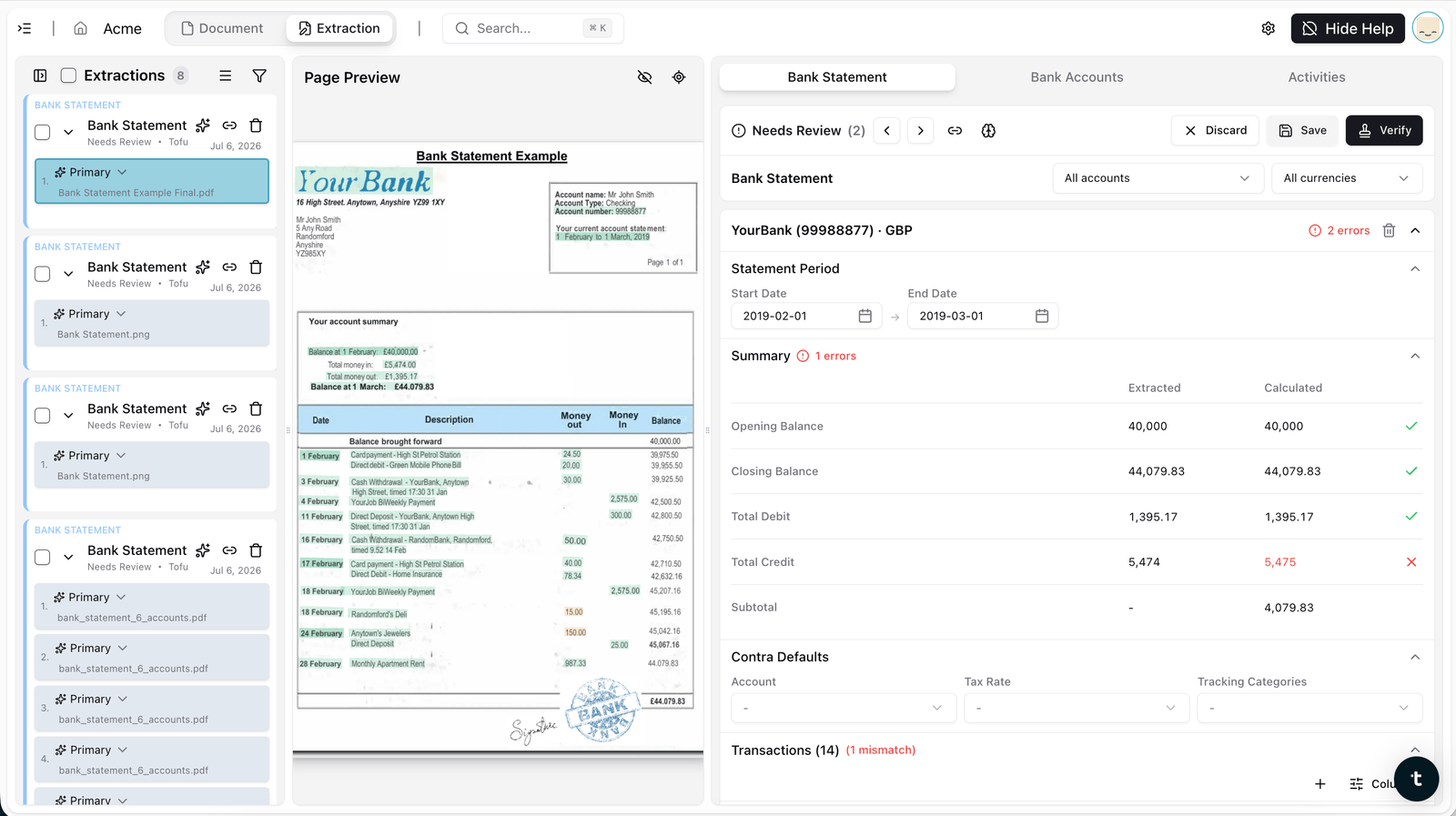Open End Date calendar picker icon
This screenshot has width=1456, height=816.
[1042, 316]
